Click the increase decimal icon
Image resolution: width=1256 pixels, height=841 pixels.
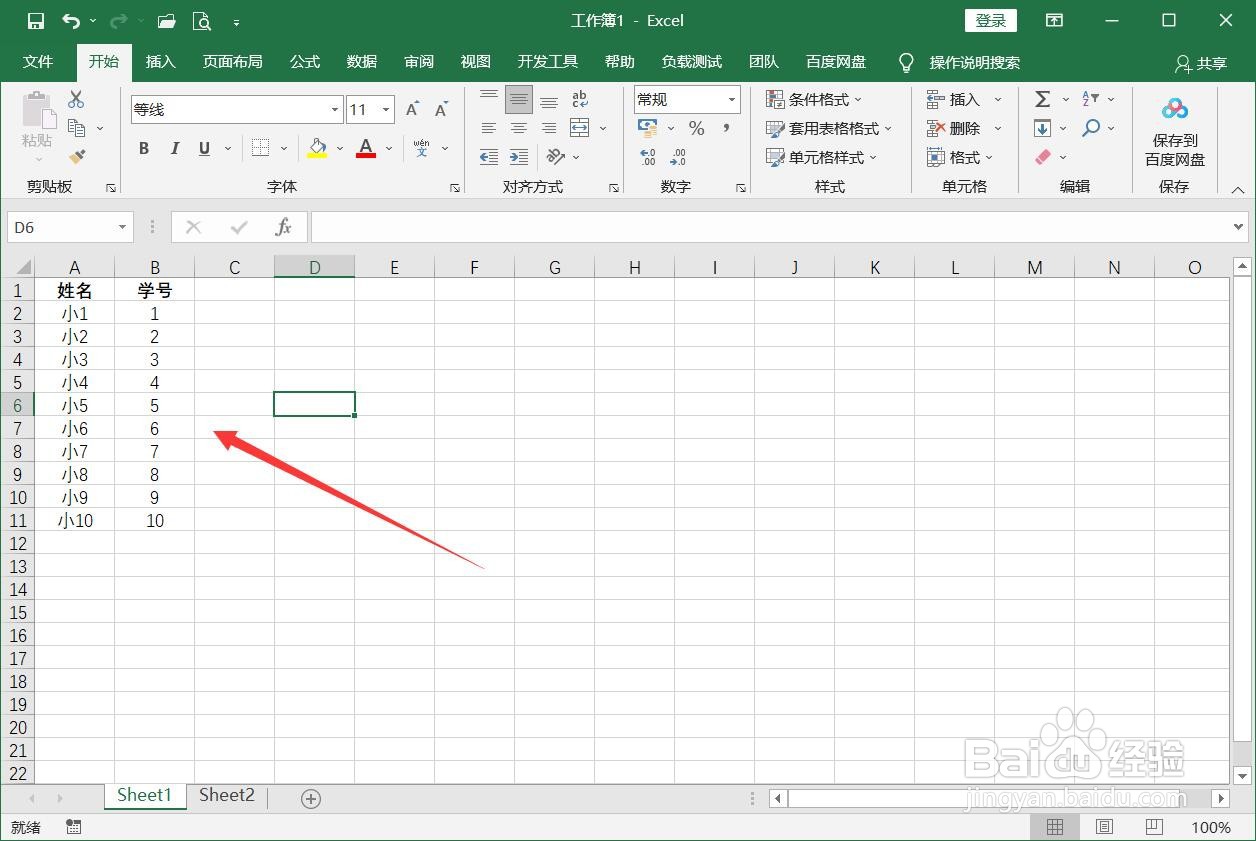(647, 157)
